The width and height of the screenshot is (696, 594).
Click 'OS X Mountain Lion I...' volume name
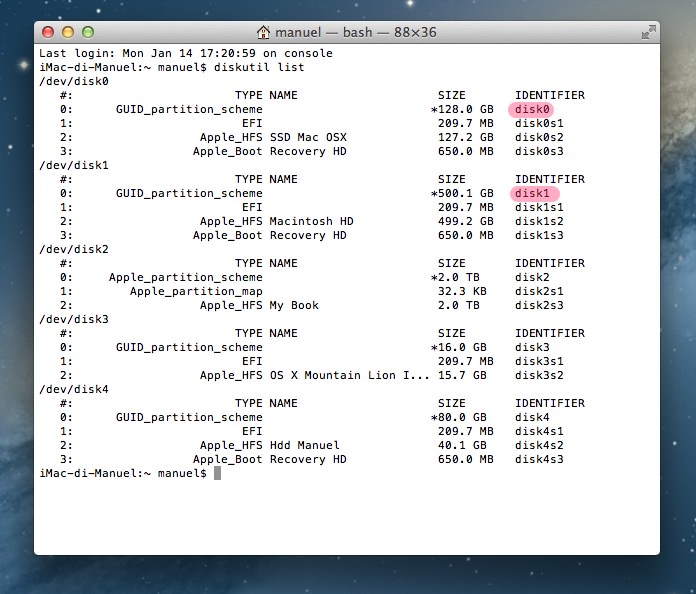[x=350, y=375]
